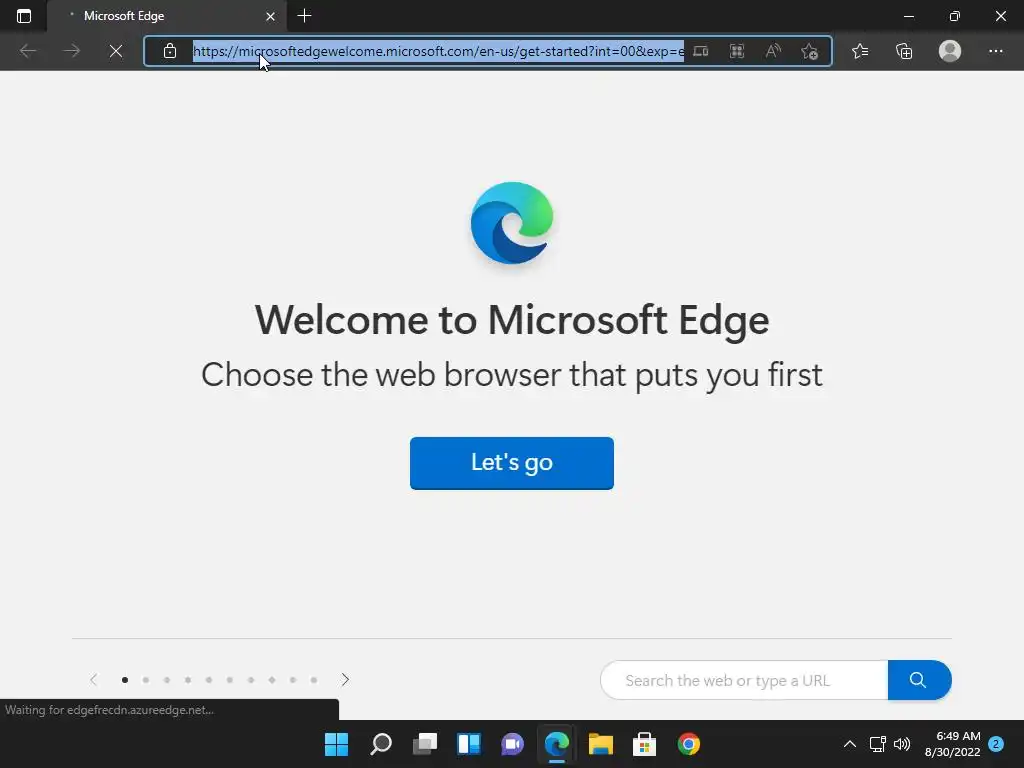
Task: Open Microsoft Store from taskbar
Action: tap(645, 744)
